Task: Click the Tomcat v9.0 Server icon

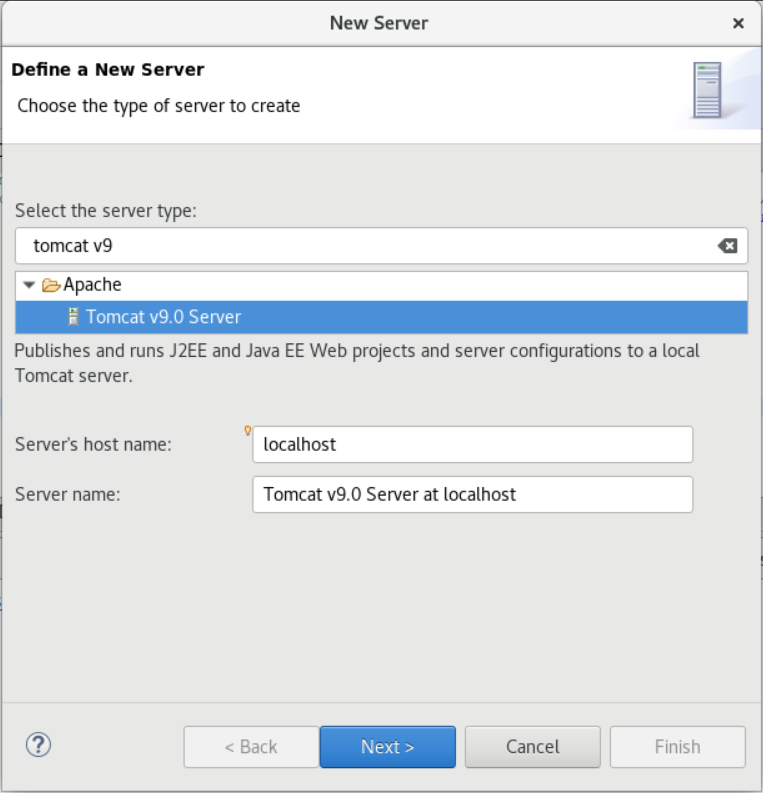Action: [73, 317]
